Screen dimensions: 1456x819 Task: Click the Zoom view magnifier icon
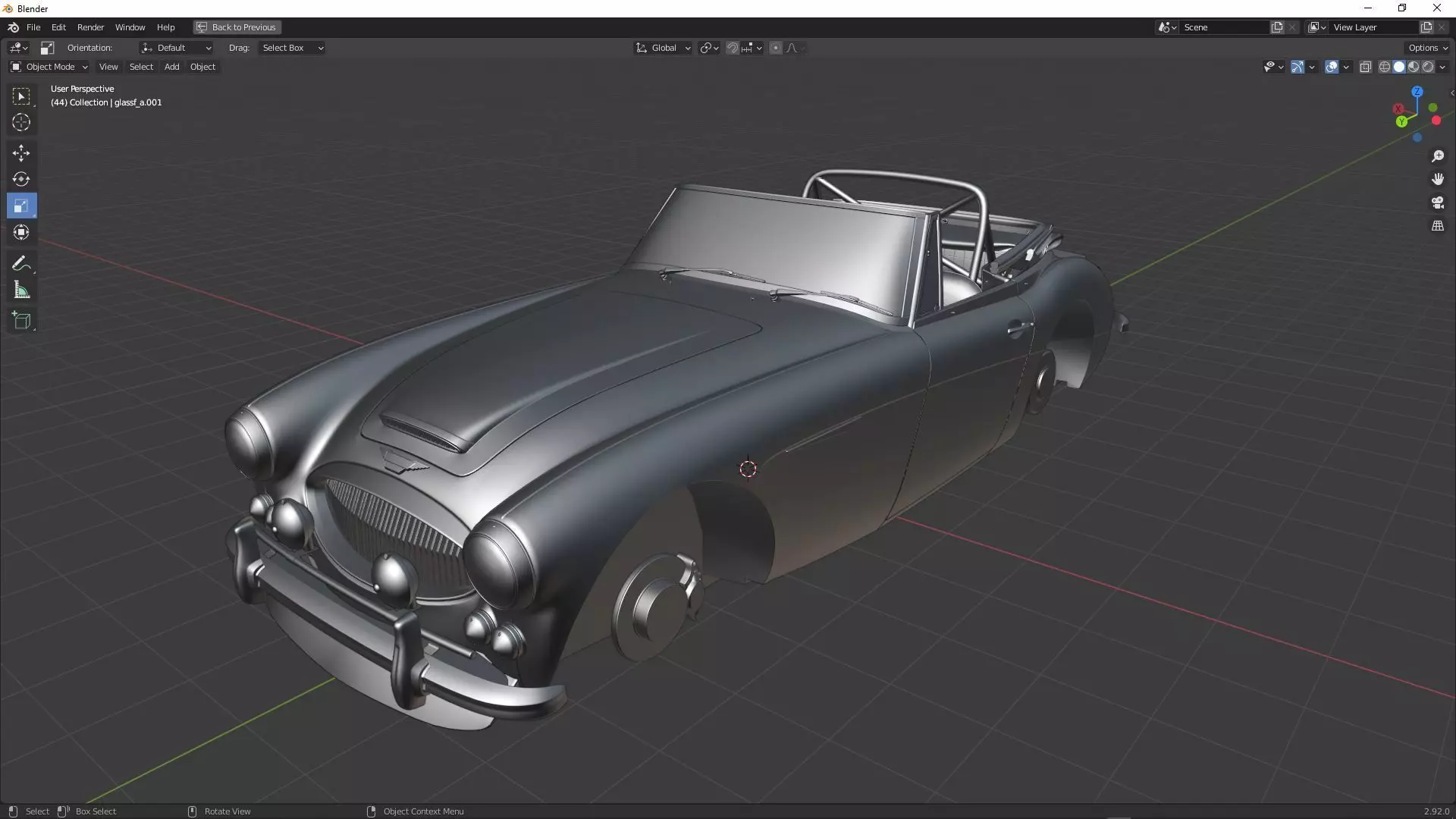pyautogui.click(x=1437, y=156)
